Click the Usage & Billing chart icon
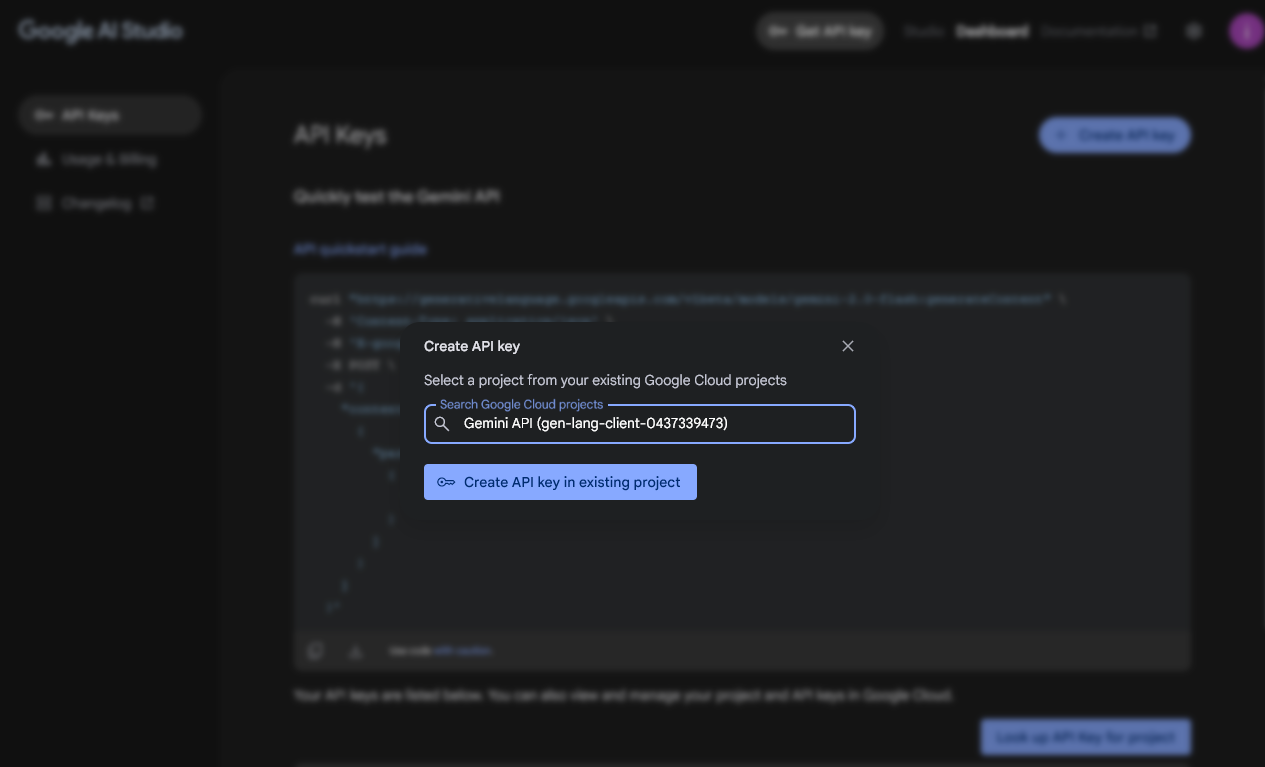Image resolution: width=1265 pixels, height=767 pixels. point(44,159)
